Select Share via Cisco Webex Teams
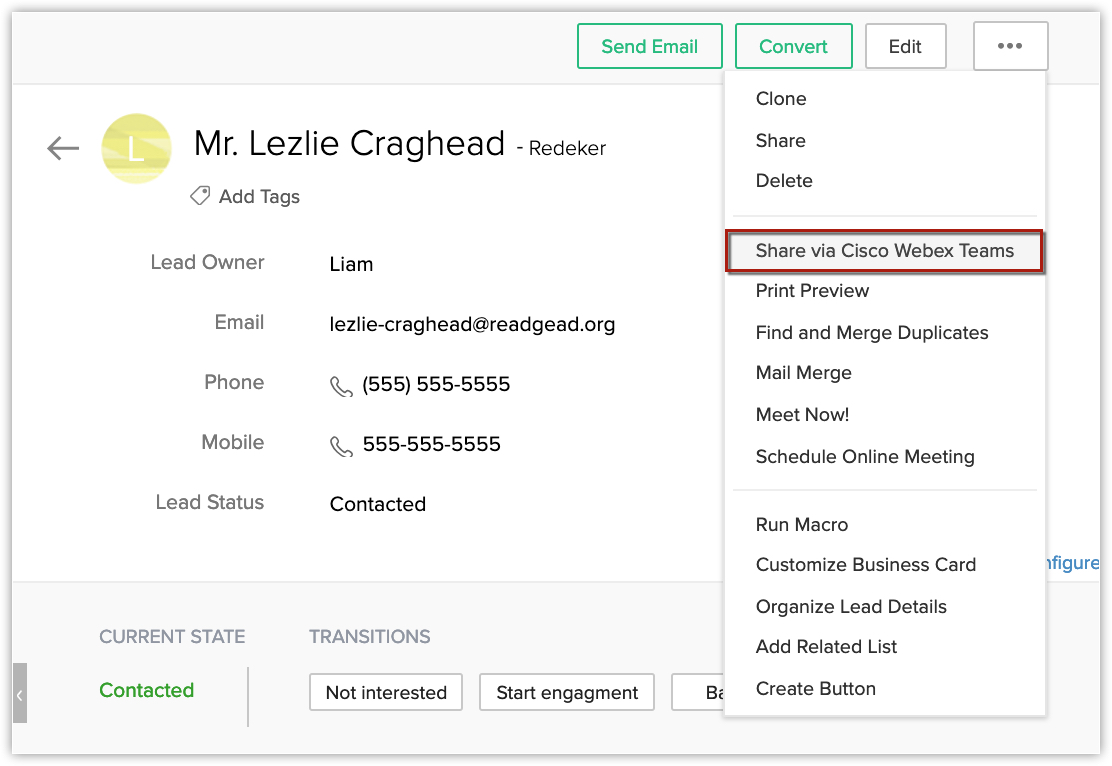This screenshot has height=766, width=1112. [x=884, y=251]
